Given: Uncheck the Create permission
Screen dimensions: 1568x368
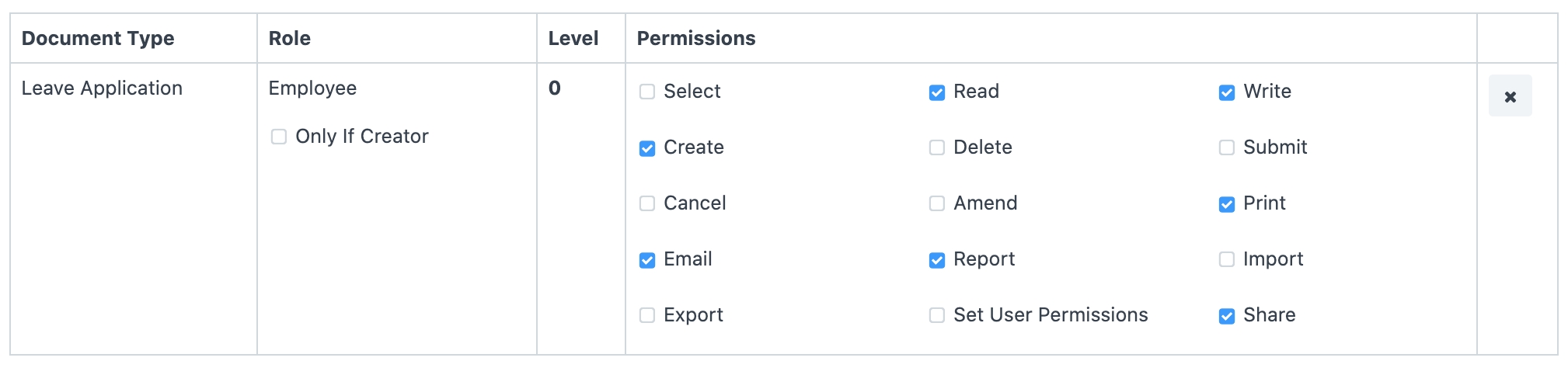Looking at the screenshot, I should pos(647,148).
